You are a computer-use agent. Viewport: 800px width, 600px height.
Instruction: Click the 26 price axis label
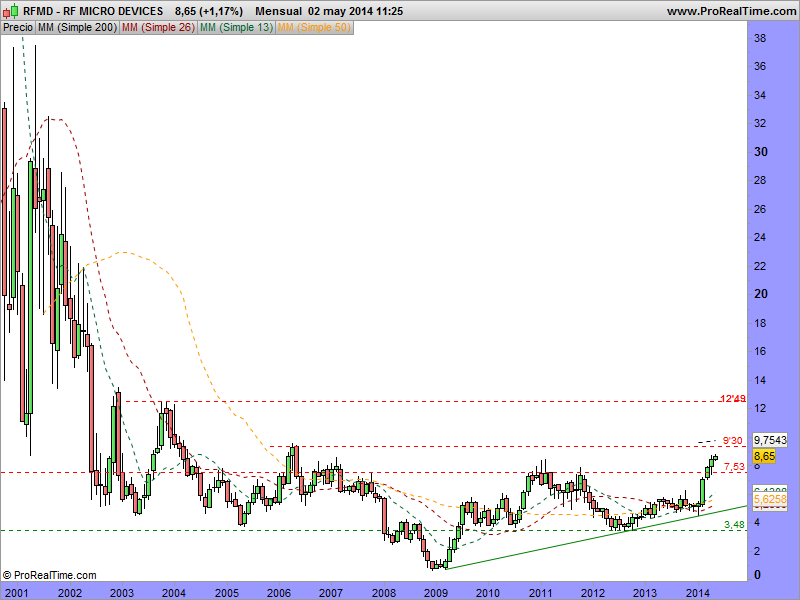coord(760,209)
